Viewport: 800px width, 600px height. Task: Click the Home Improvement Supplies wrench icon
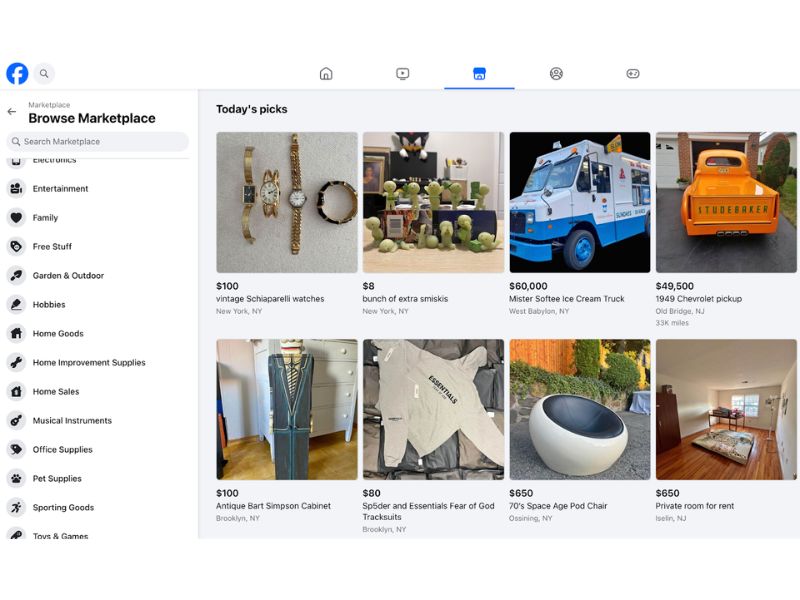click(x=16, y=363)
